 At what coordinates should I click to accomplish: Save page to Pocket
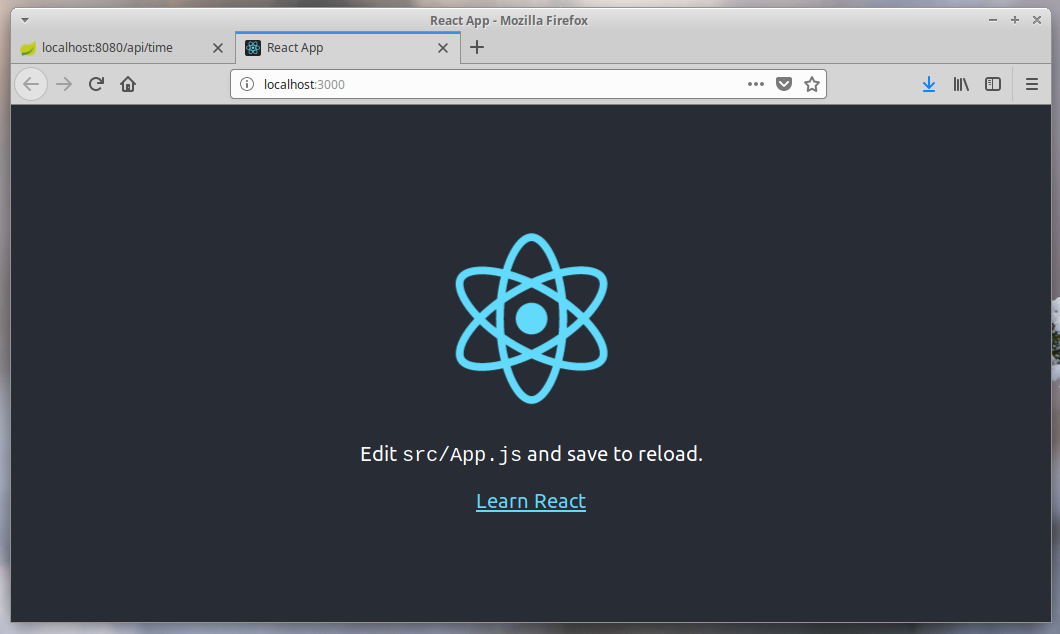click(784, 84)
